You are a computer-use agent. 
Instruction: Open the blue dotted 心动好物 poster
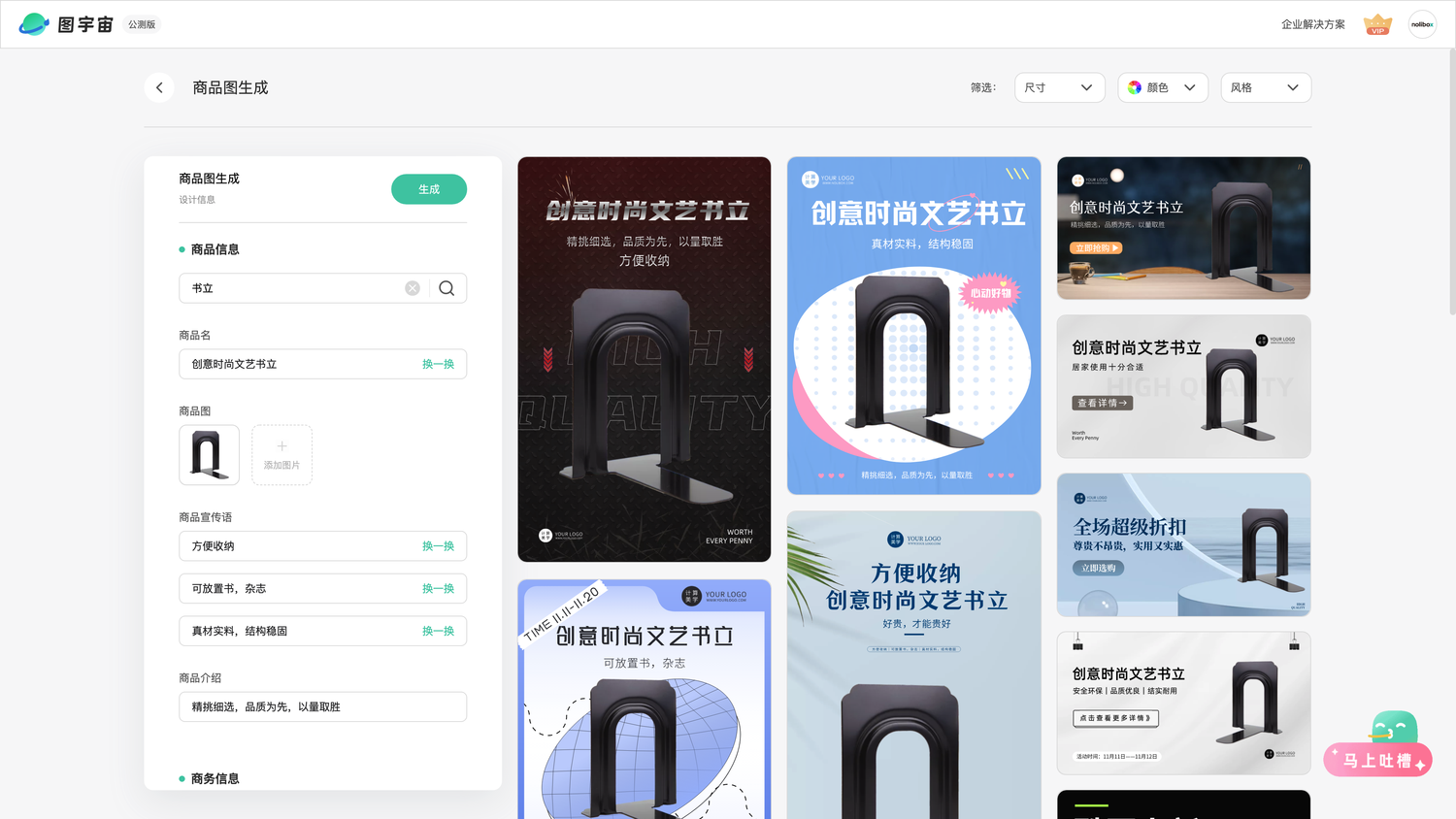[x=914, y=326]
